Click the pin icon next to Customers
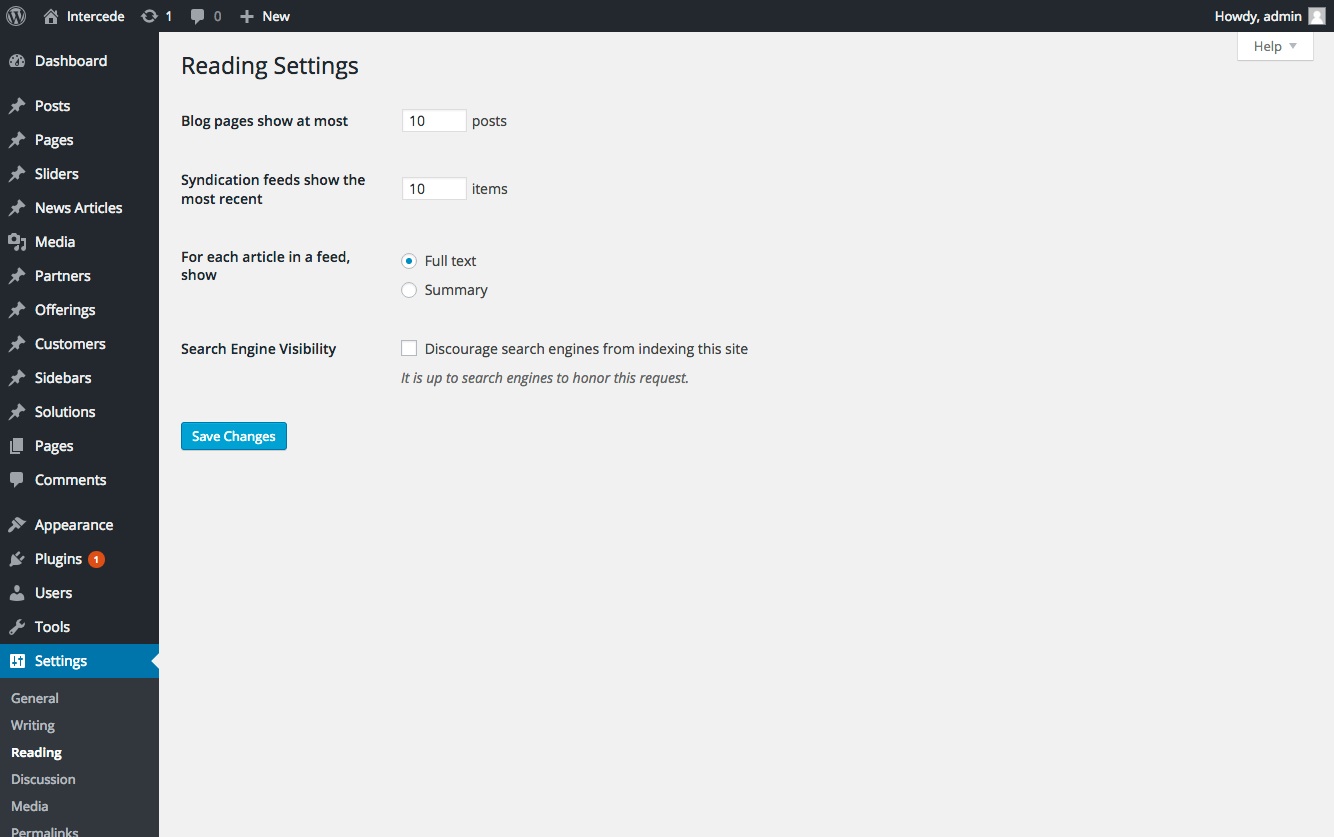The width and height of the screenshot is (1334, 837). pos(17,344)
